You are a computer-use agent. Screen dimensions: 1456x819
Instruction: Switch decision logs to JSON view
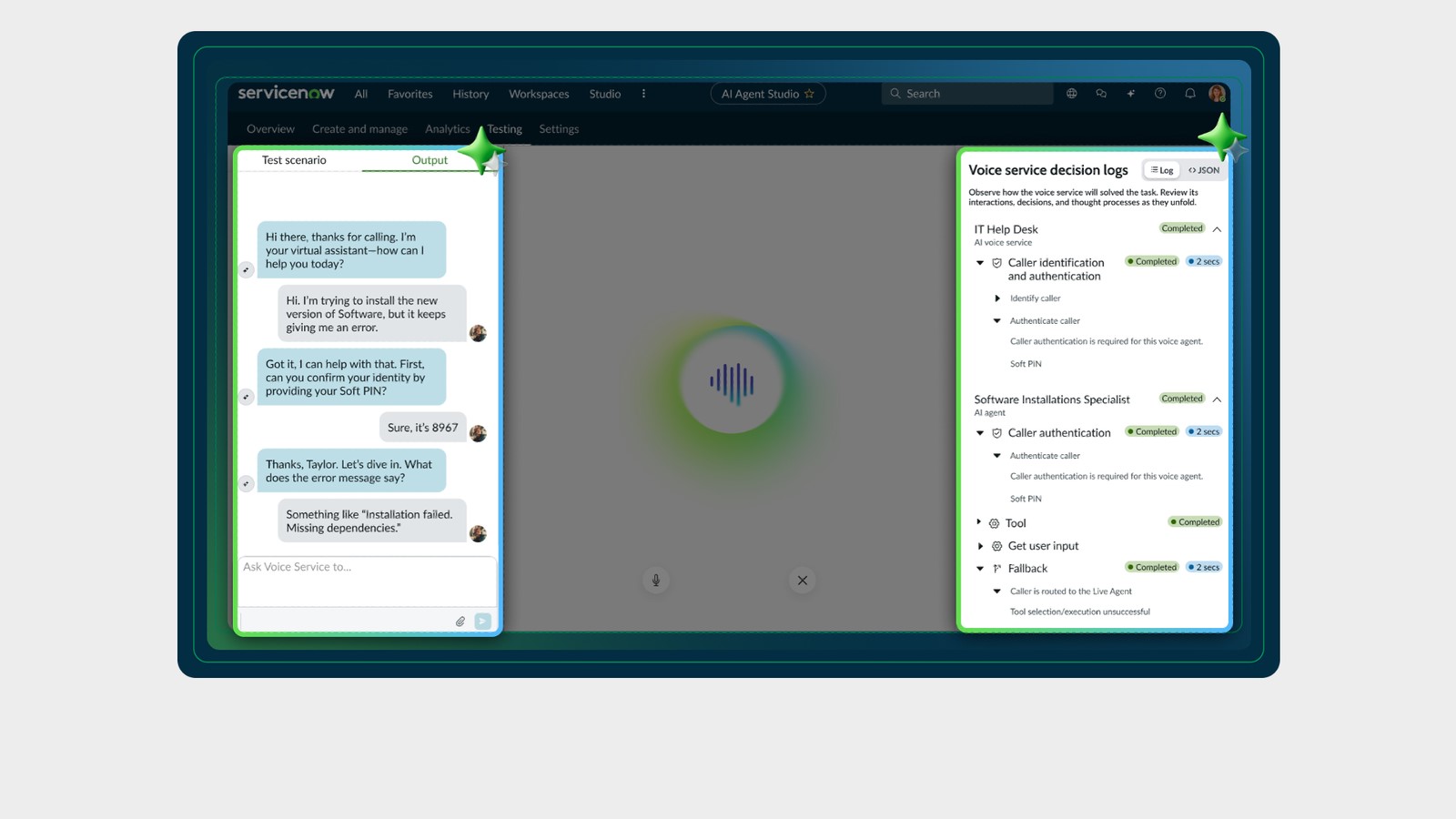[x=1204, y=170]
